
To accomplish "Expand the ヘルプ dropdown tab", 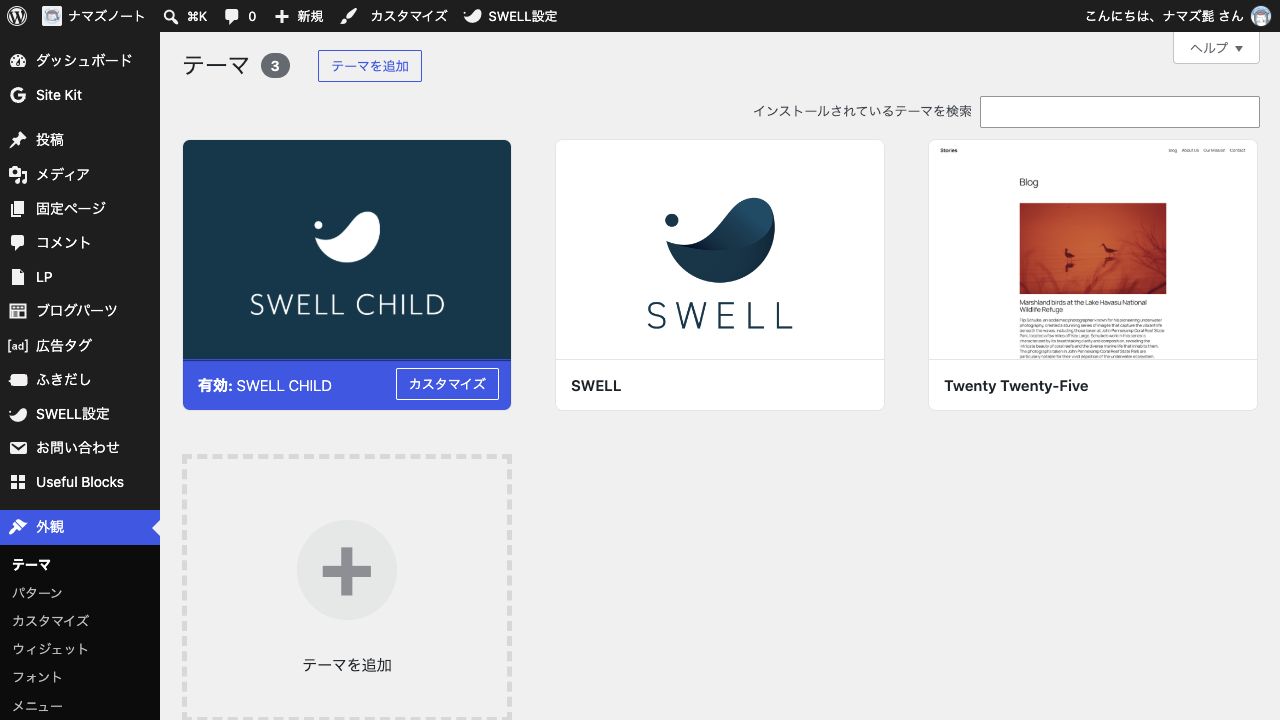I will point(1216,48).
